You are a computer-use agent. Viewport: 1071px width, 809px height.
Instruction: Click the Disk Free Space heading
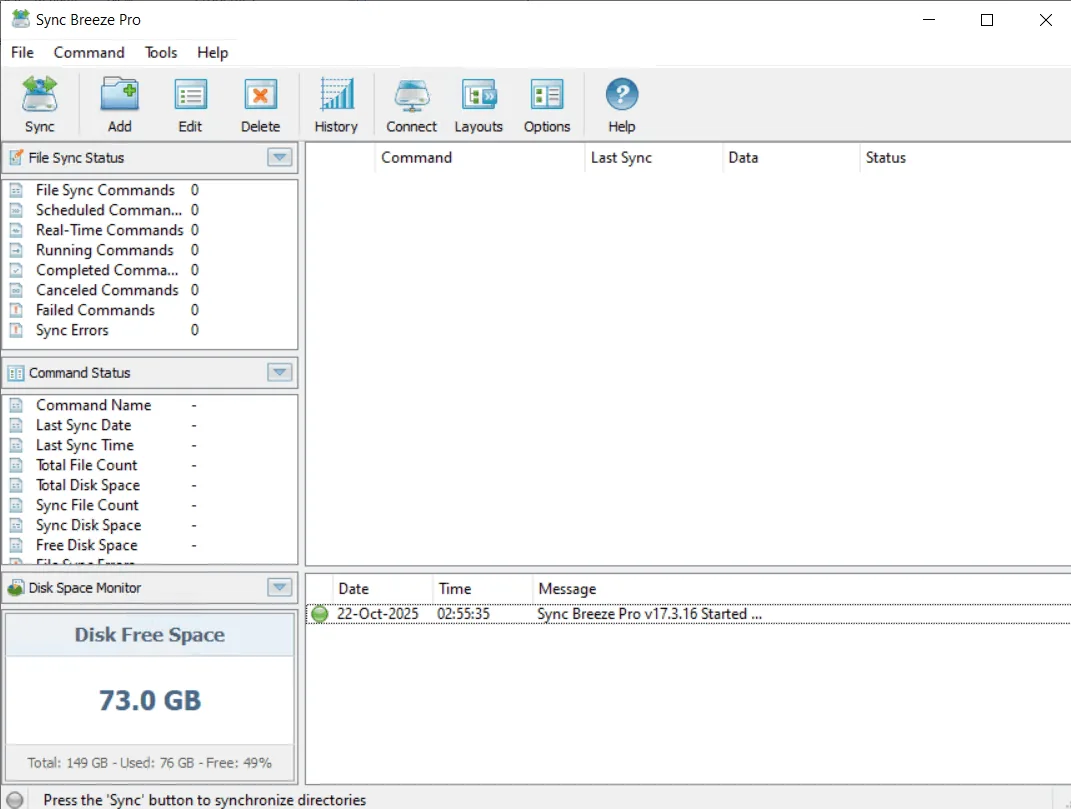click(150, 635)
